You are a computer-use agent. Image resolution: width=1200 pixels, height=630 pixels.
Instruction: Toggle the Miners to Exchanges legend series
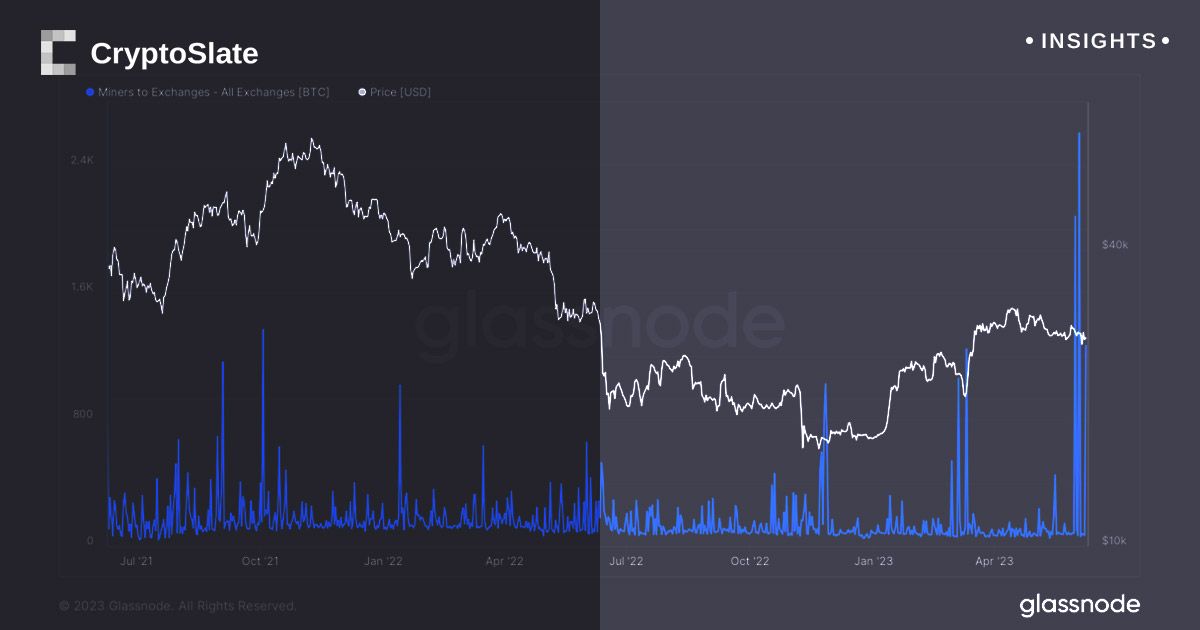[x=213, y=92]
